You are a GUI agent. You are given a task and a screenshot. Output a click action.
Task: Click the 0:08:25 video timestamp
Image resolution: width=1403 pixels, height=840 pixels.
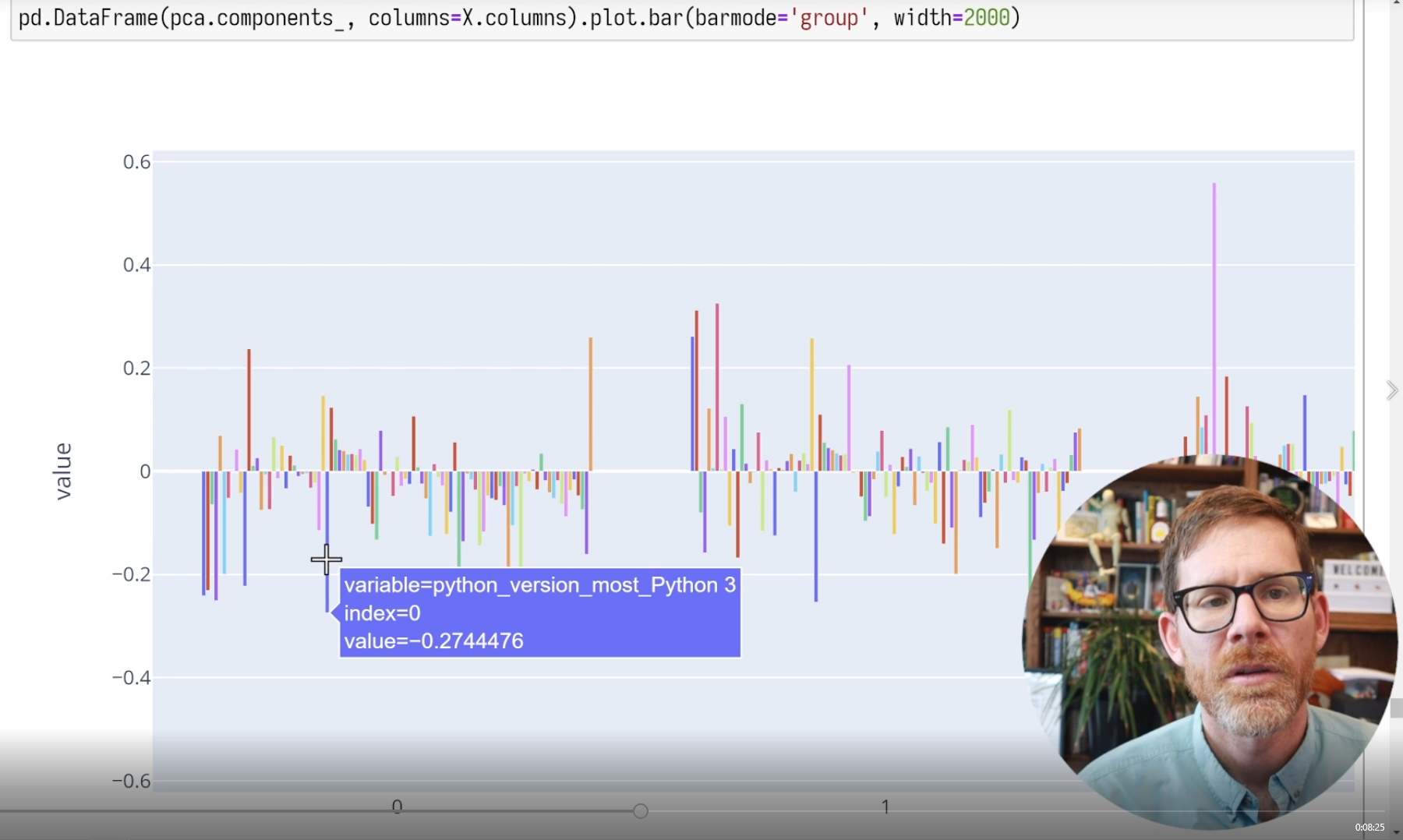coord(1369,828)
